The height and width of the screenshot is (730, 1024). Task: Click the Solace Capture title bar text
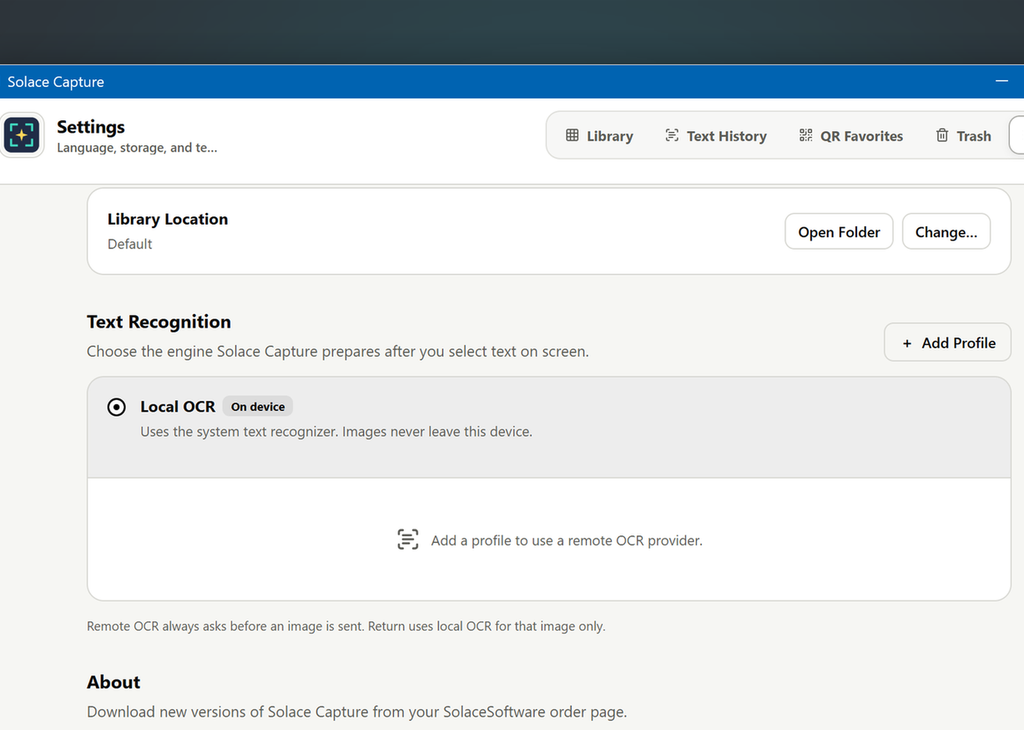(56, 82)
